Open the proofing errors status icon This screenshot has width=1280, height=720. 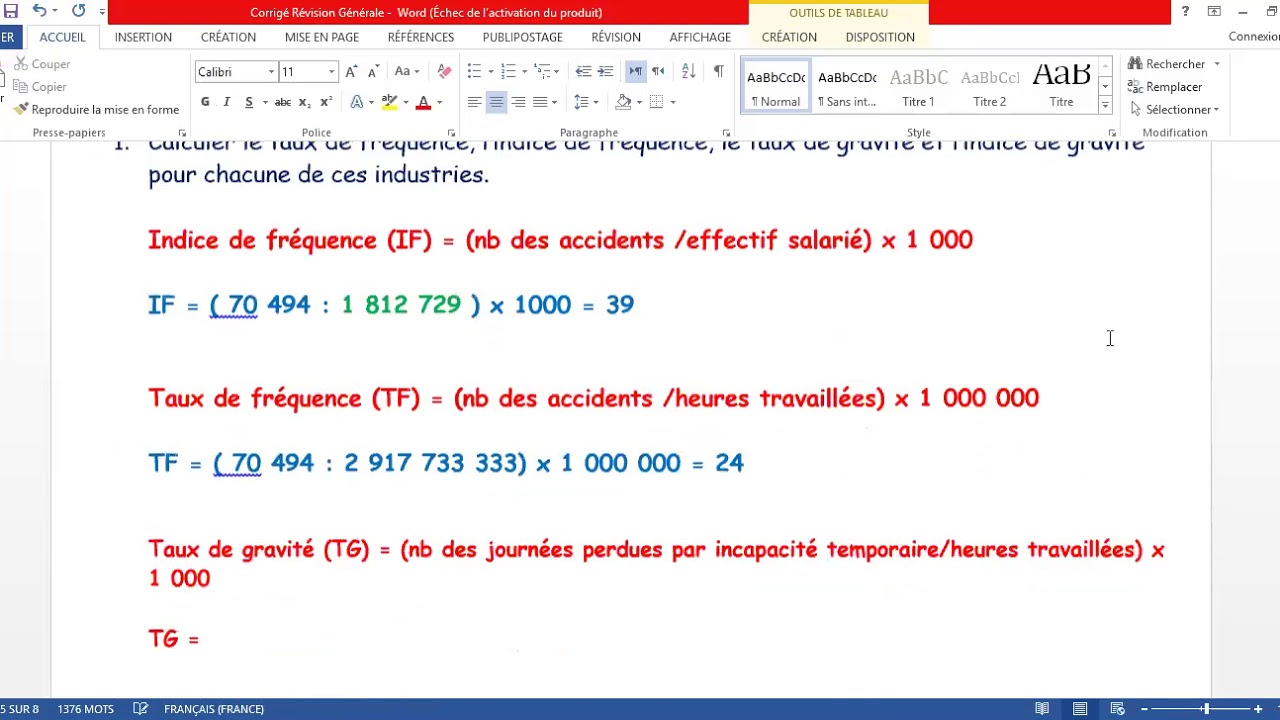click(141, 709)
